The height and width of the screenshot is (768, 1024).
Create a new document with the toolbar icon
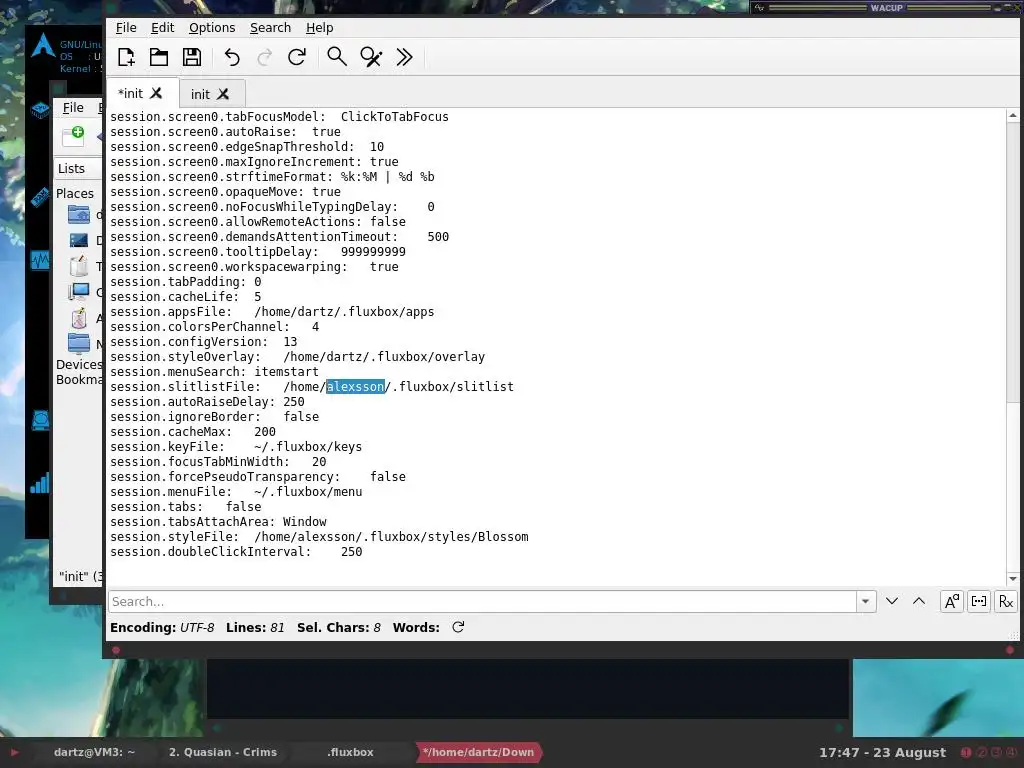[126, 57]
